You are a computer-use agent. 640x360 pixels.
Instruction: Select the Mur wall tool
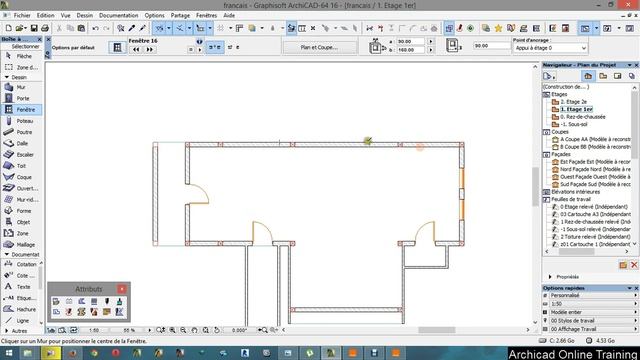coord(21,87)
